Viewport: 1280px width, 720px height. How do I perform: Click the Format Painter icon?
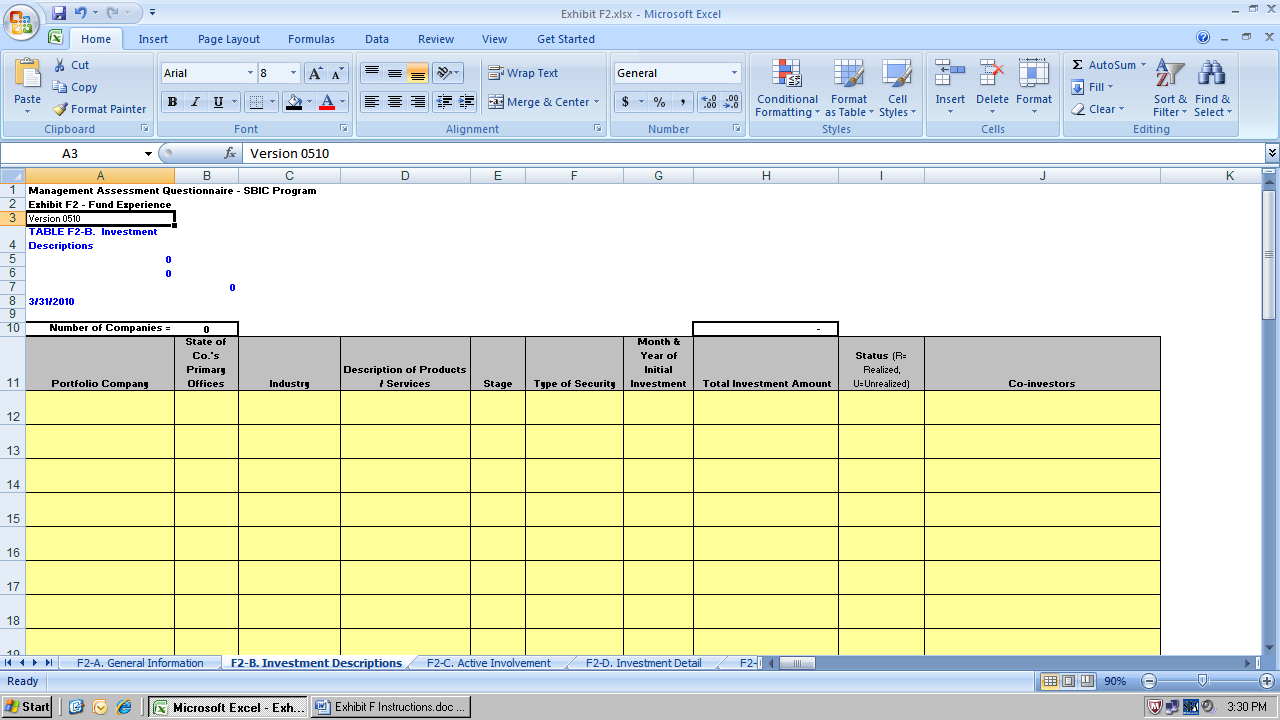pos(61,109)
